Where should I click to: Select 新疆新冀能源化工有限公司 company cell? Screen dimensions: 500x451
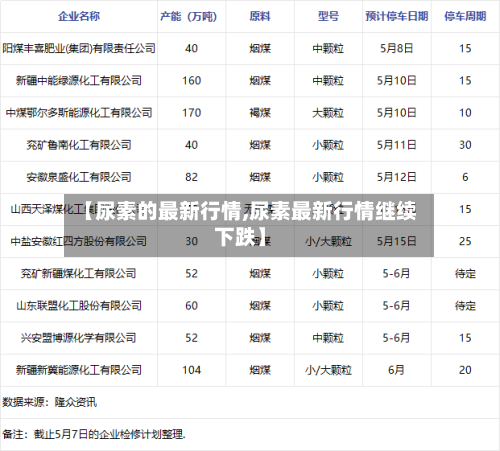(79, 370)
